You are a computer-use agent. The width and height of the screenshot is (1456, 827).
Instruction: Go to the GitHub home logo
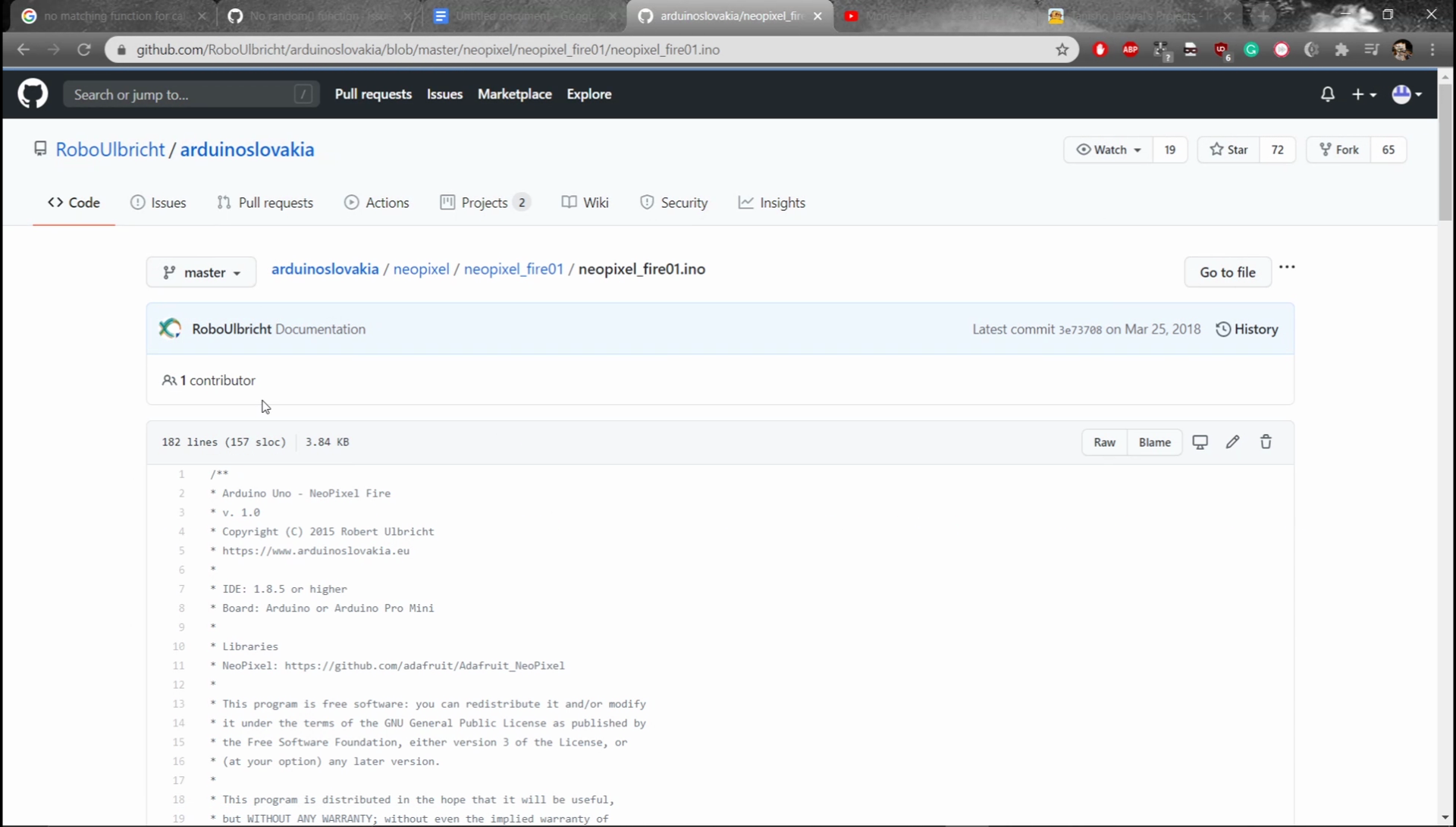click(x=33, y=94)
